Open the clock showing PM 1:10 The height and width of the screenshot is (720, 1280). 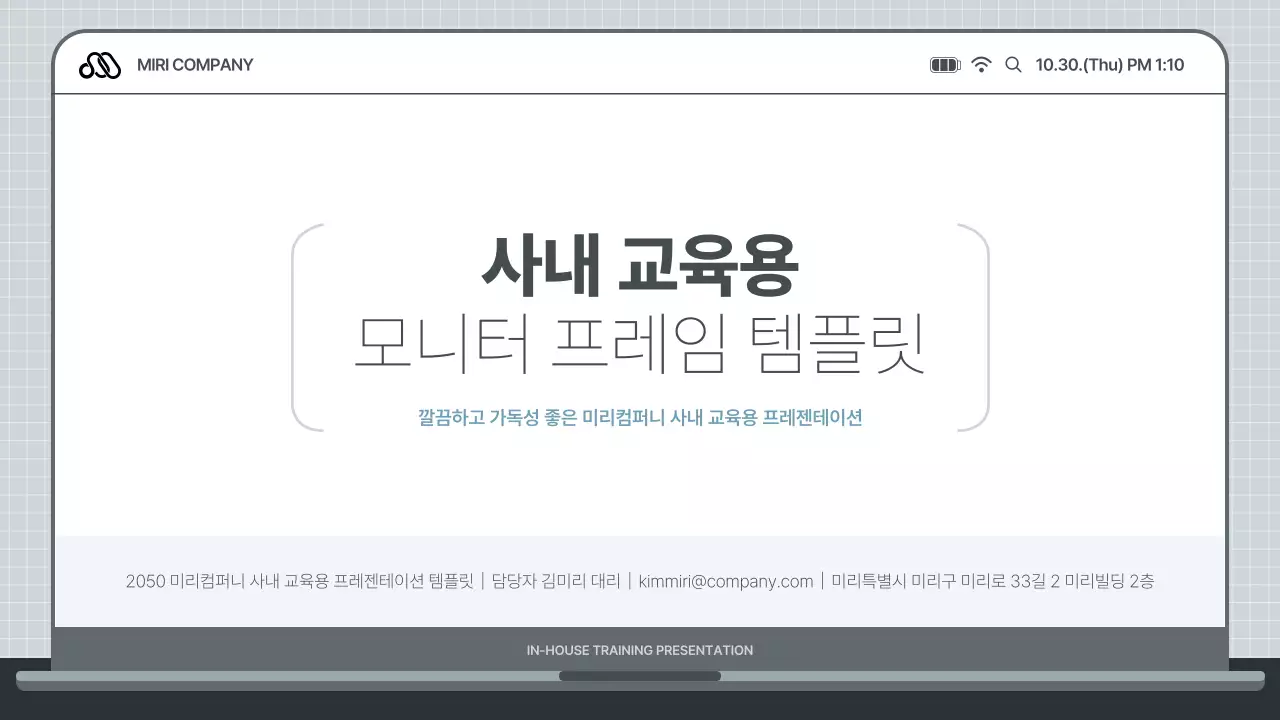point(1156,64)
